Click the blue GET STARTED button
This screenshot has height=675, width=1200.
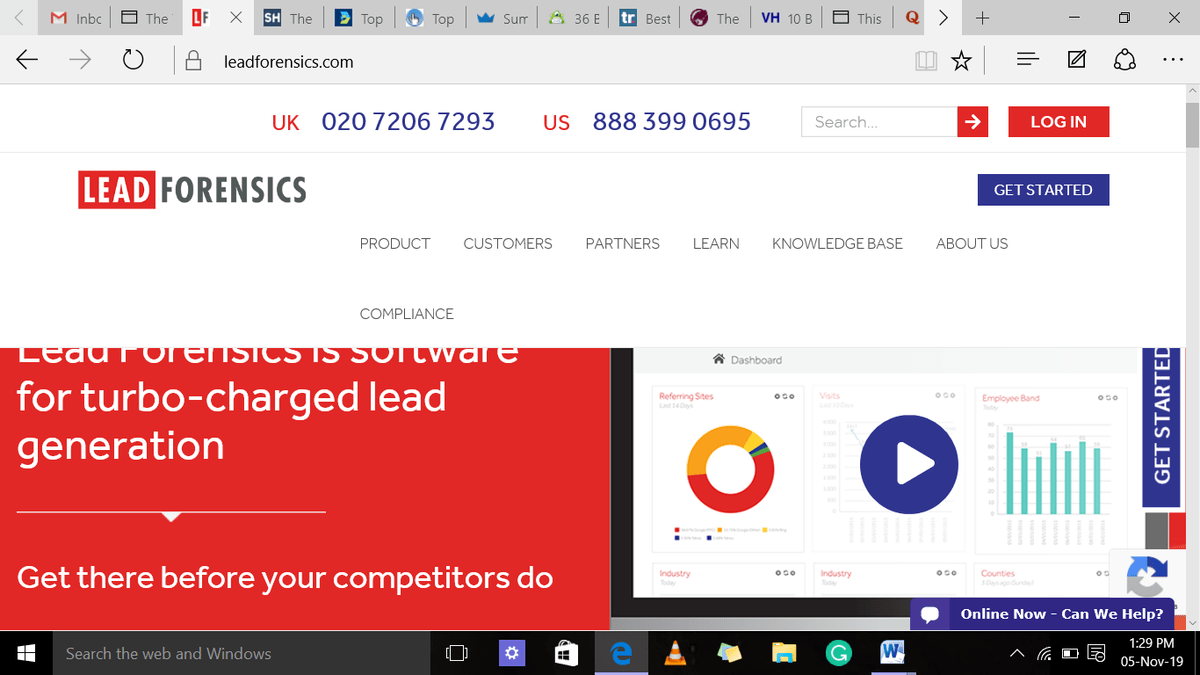click(1043, 189)
